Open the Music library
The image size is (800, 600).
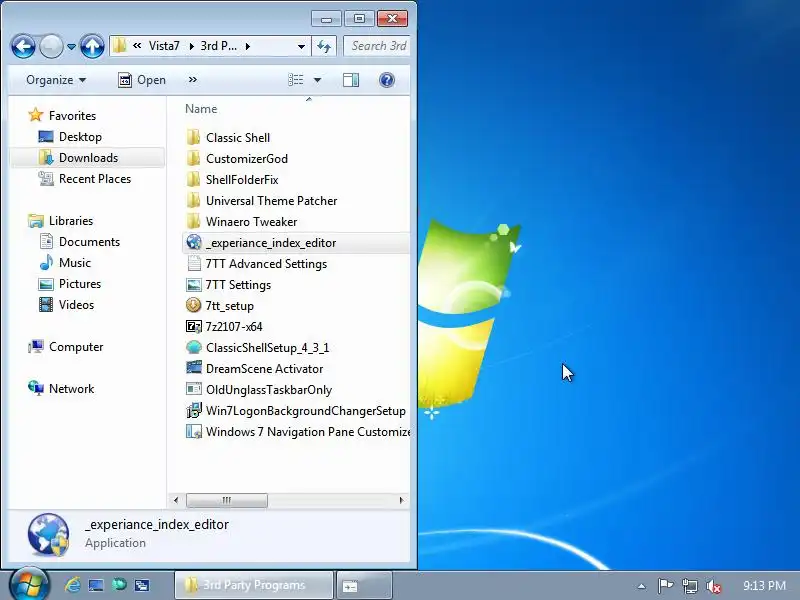point(74,263)
